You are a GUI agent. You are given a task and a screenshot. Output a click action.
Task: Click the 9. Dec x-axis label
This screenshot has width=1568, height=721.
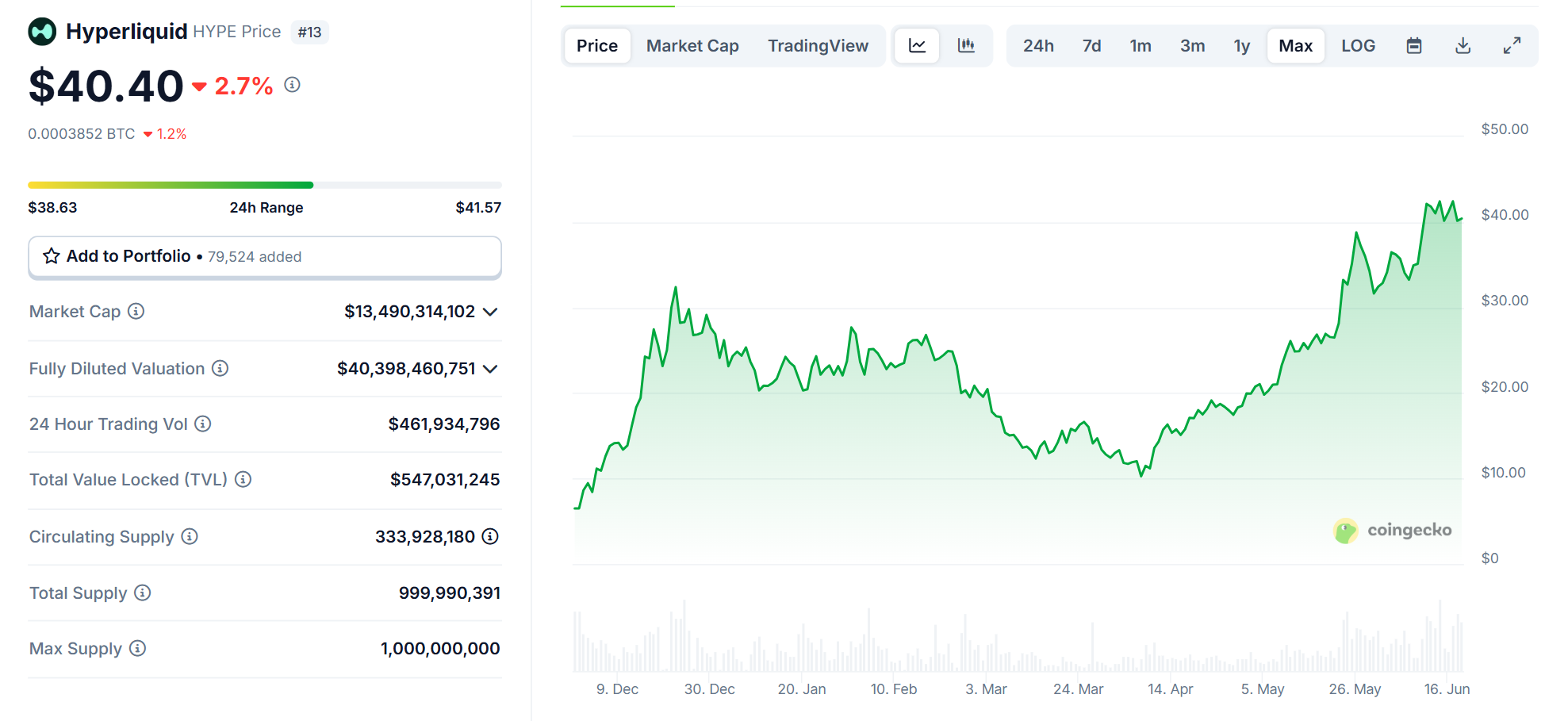point(617,689)
